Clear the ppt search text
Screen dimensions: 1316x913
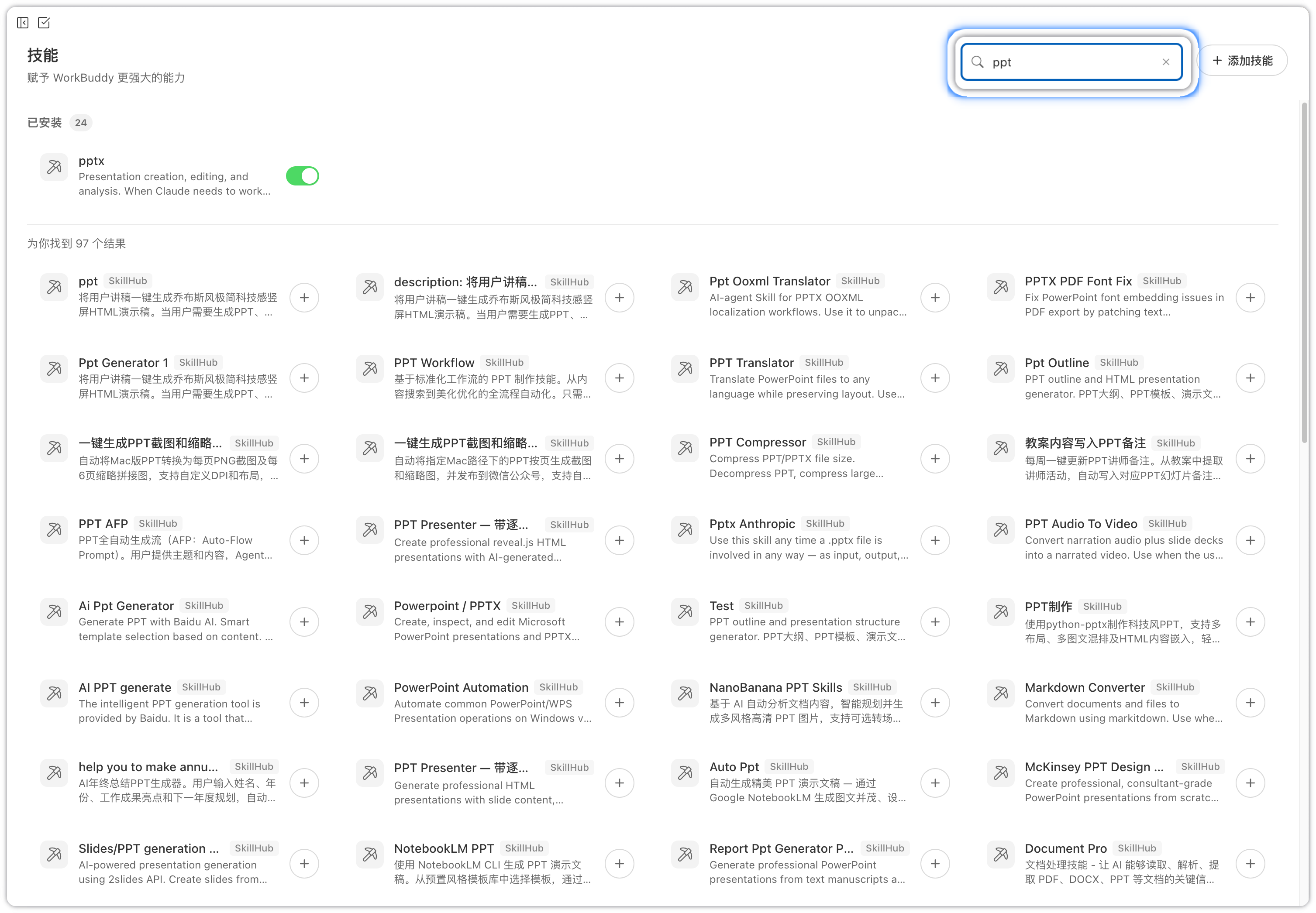1165,62
